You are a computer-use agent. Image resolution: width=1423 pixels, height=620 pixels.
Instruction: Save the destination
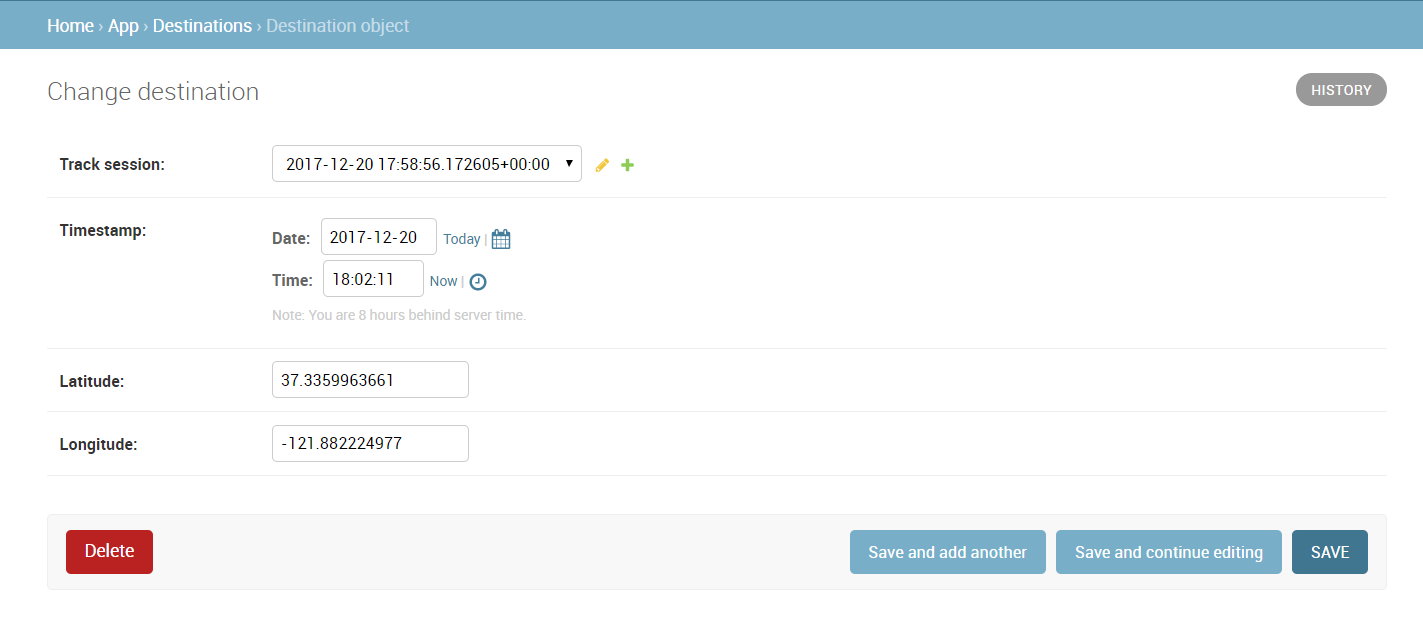(x=1330, y=552)
